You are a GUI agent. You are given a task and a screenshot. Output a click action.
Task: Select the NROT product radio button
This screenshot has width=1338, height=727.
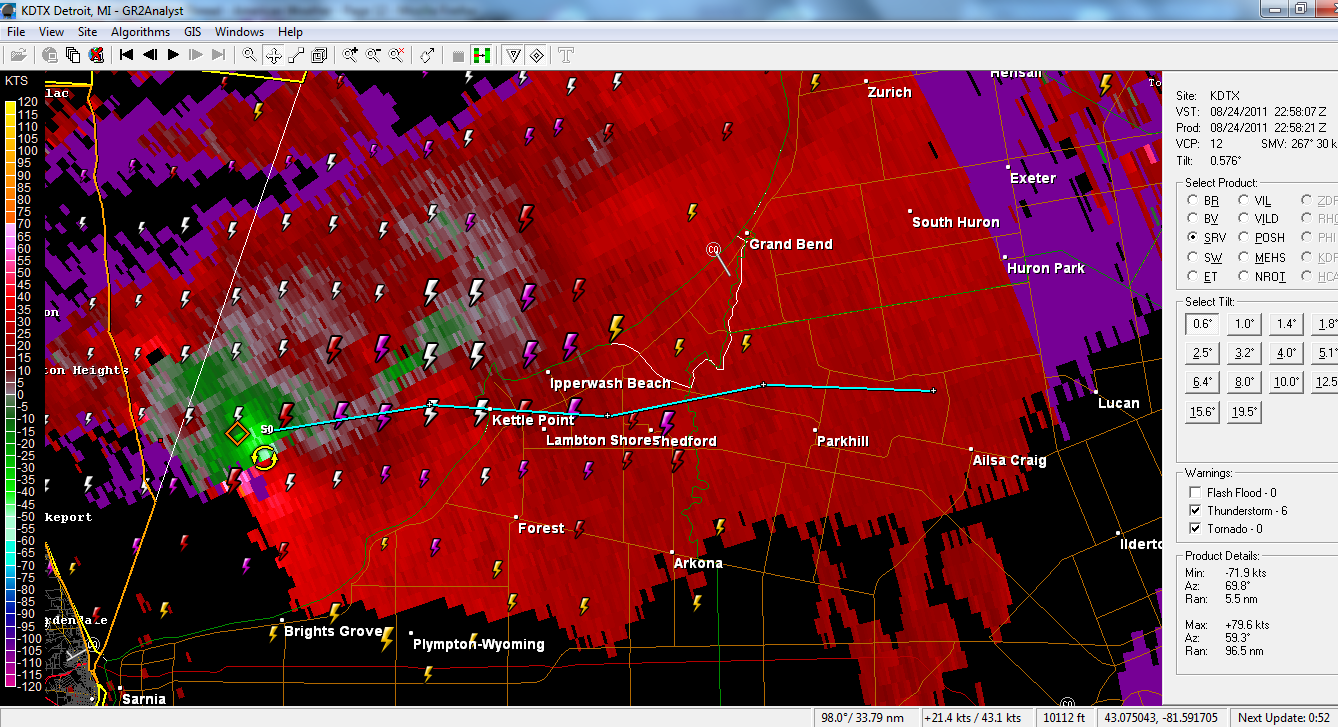tap(1245, 277)
